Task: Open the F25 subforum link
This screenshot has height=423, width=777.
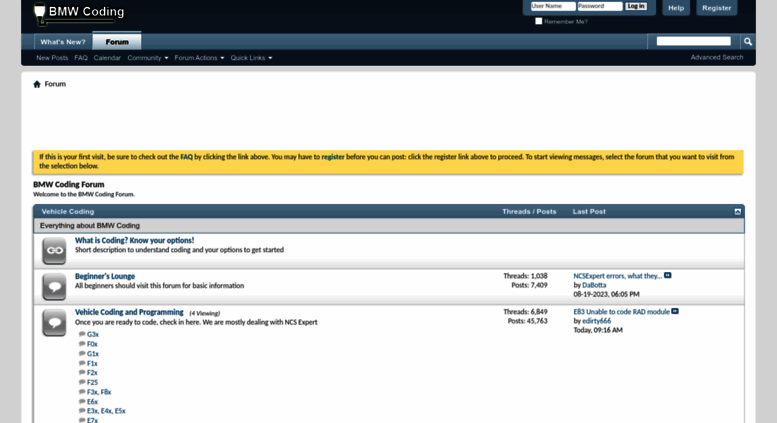Action: 92,382
